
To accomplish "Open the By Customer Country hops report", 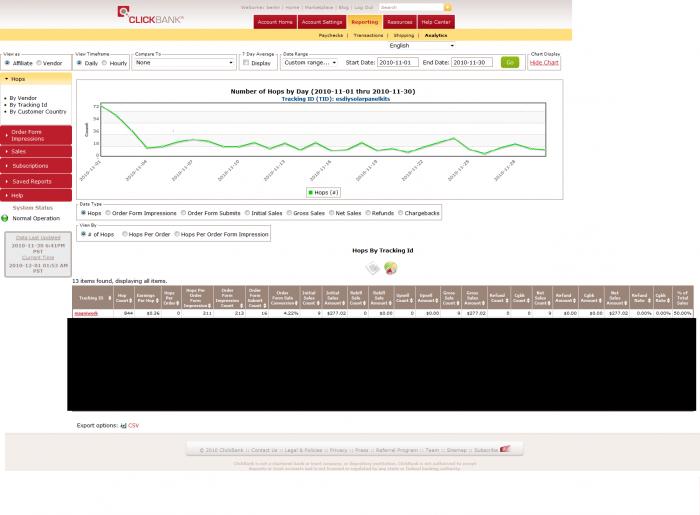I will pos(38,112).
